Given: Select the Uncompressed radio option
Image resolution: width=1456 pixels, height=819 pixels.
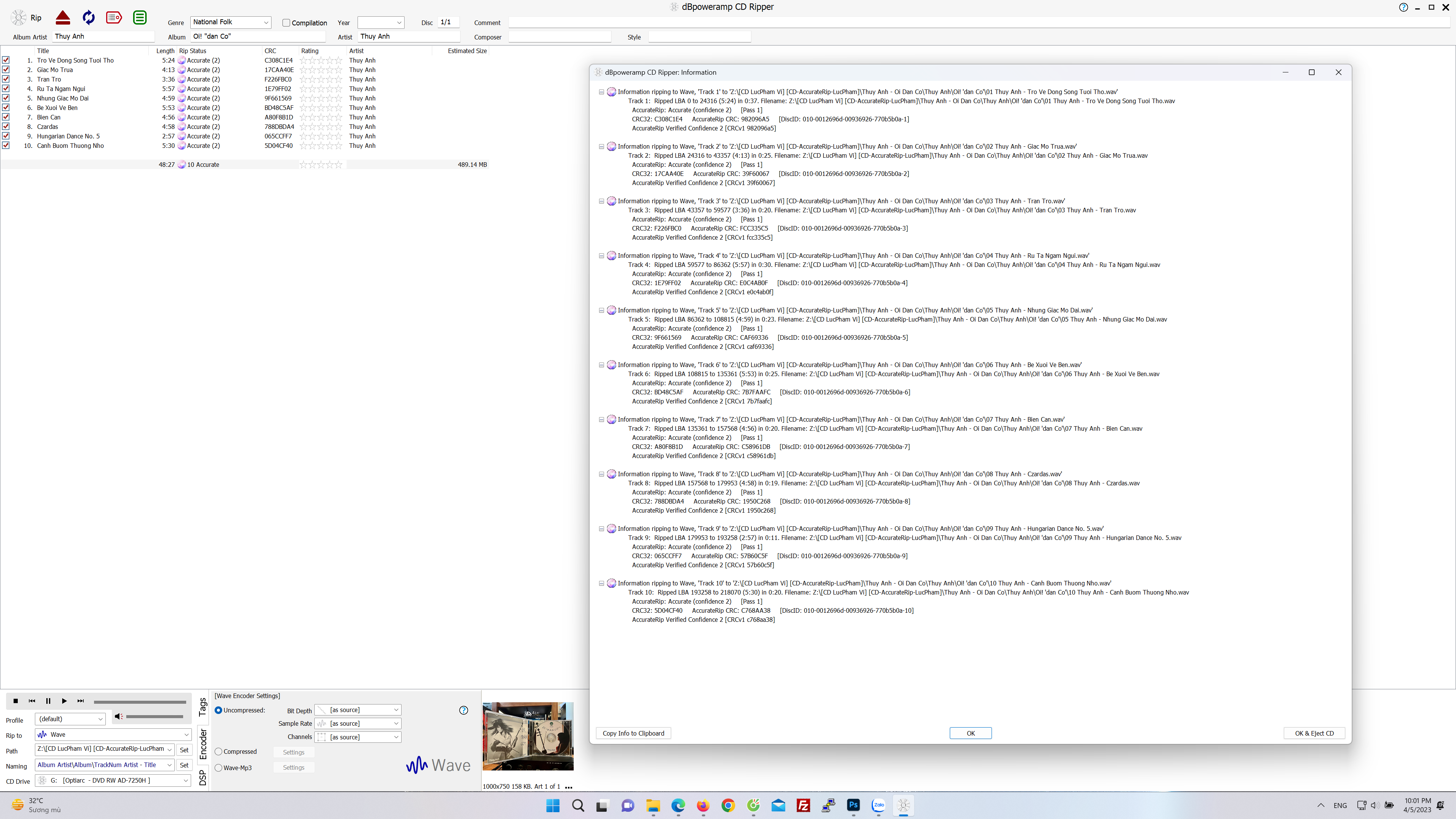Looking at the screenshot, I should coord(218,711).
